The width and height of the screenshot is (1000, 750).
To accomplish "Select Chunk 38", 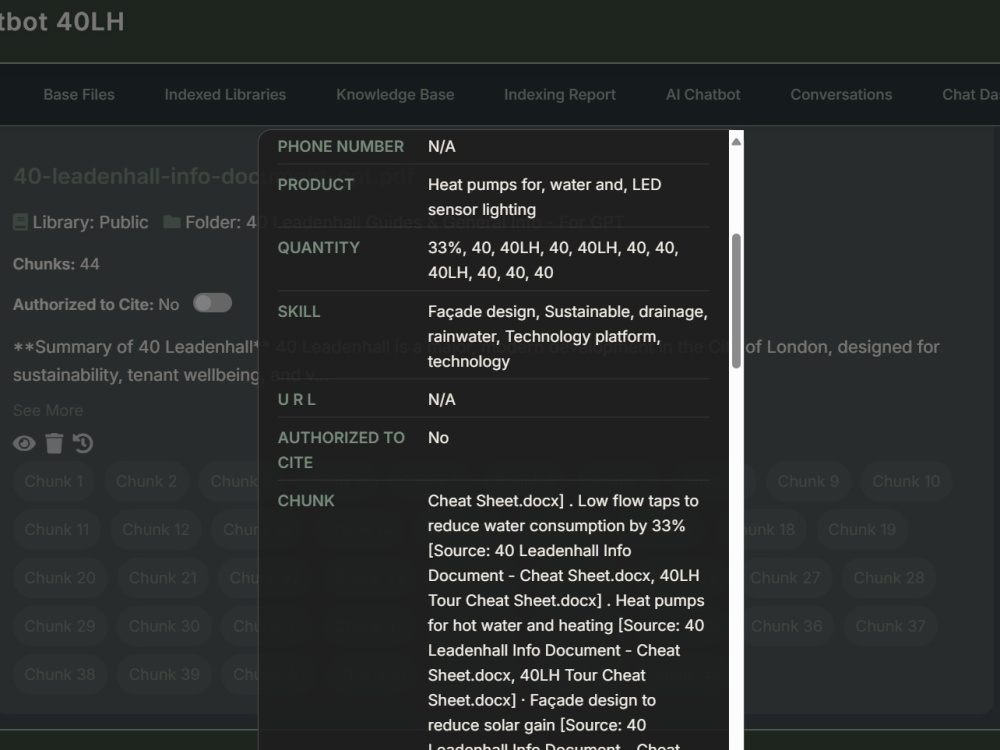I will [x=60, y=674].
